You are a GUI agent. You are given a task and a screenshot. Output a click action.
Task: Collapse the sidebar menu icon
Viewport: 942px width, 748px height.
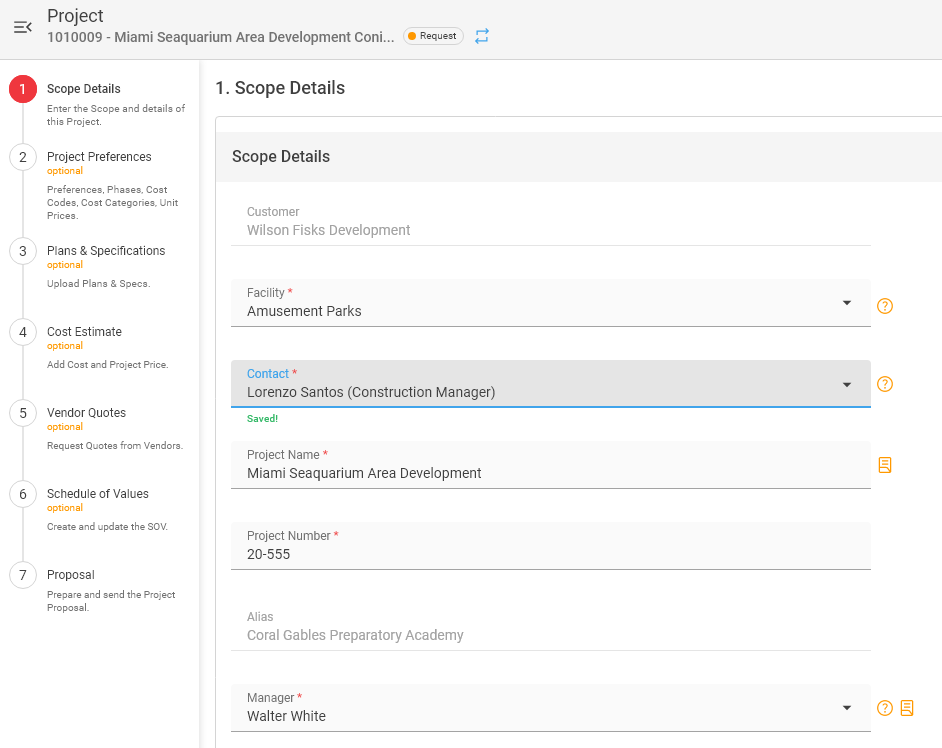pyautogui.click(x=23, y=27)
